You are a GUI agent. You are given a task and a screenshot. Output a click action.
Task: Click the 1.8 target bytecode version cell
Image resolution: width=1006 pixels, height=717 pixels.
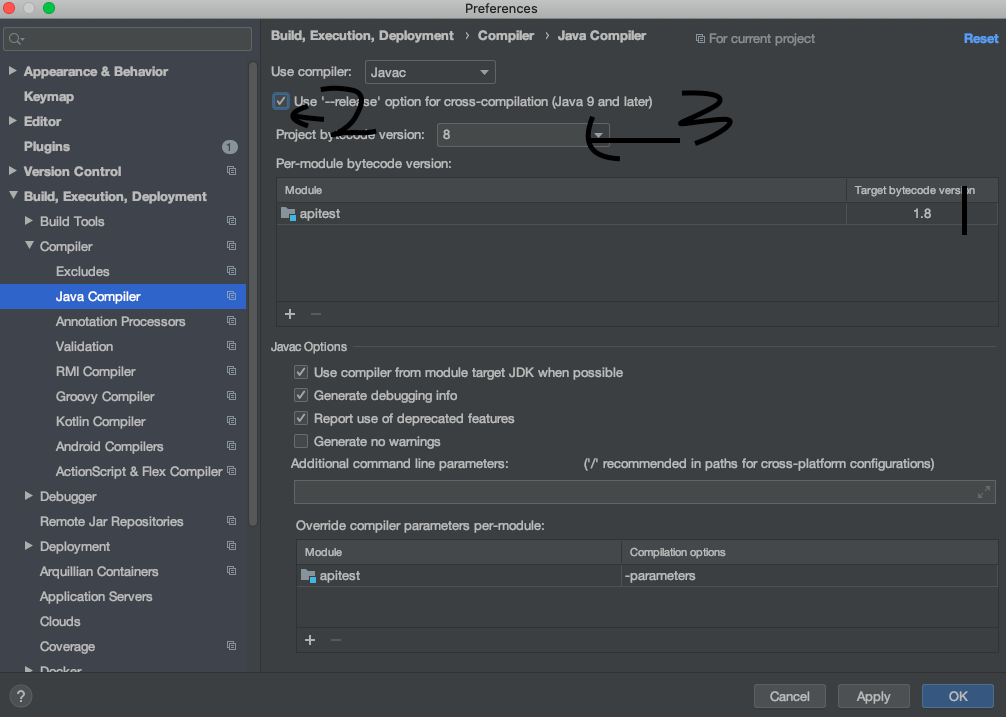point(922,214)
